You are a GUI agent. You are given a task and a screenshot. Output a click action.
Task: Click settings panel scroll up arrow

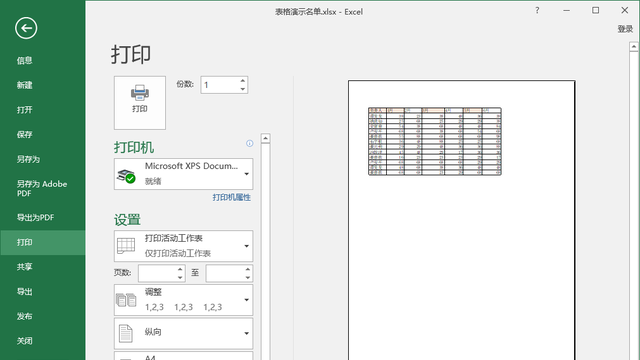coord(265,138)
